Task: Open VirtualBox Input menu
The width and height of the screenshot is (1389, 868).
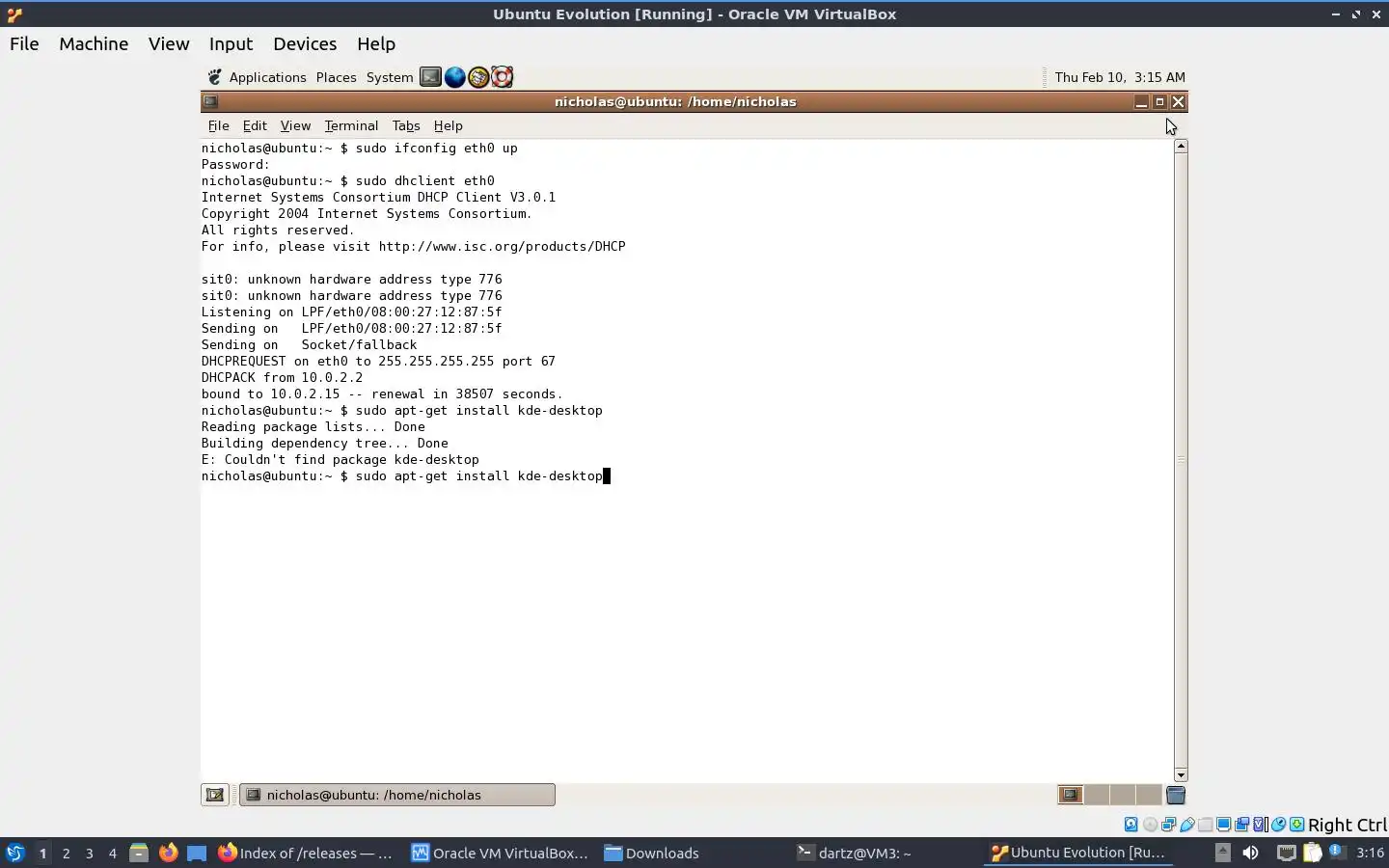Action: [231, 43]
